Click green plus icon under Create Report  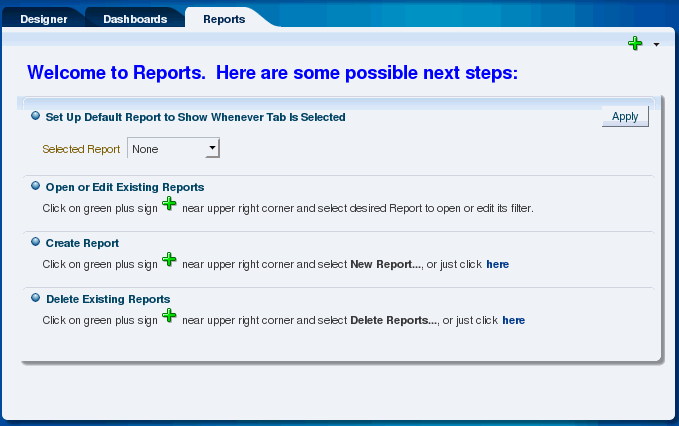coord(169,259)
